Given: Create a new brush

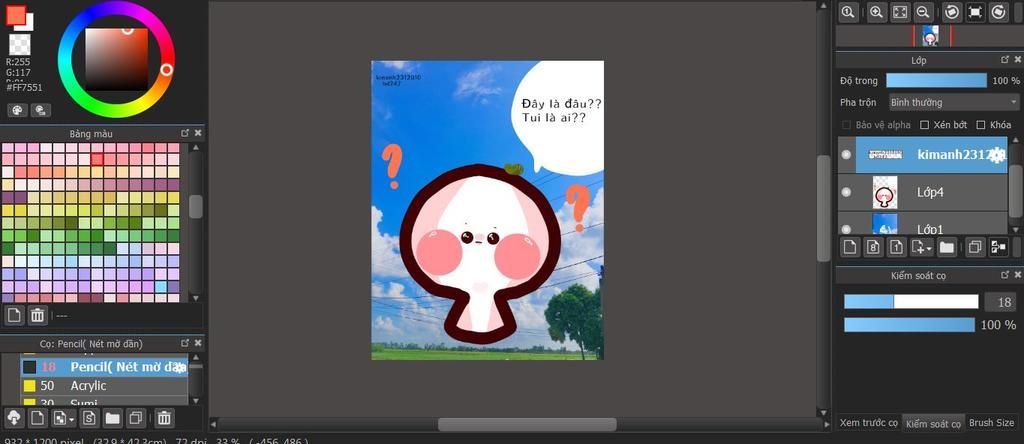Looking at the screenshot, I should 37,417.
